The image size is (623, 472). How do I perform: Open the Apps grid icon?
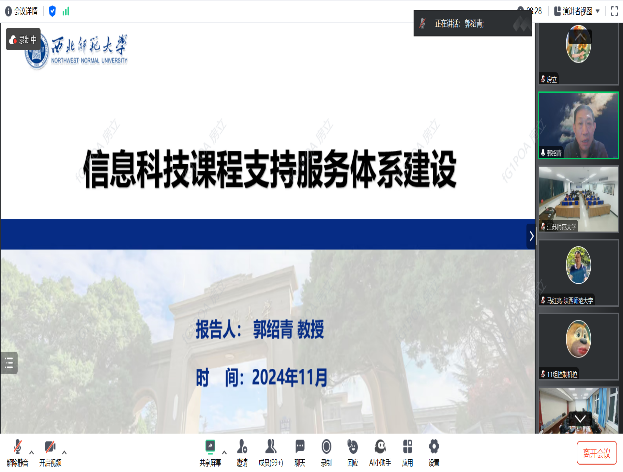tap(407, 447)
